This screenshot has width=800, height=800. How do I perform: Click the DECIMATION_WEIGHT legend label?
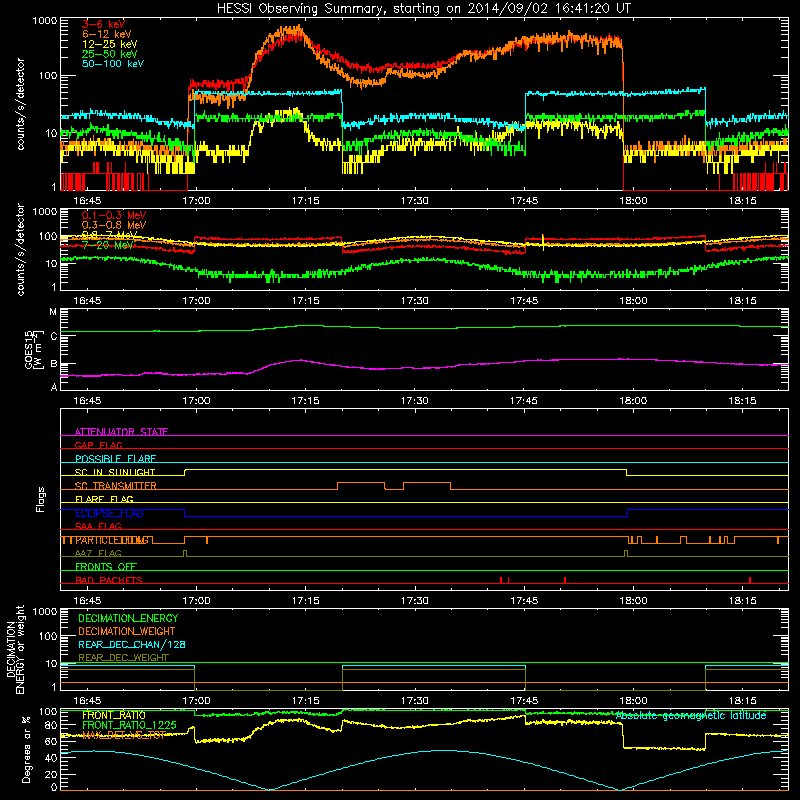coord(127,631)
